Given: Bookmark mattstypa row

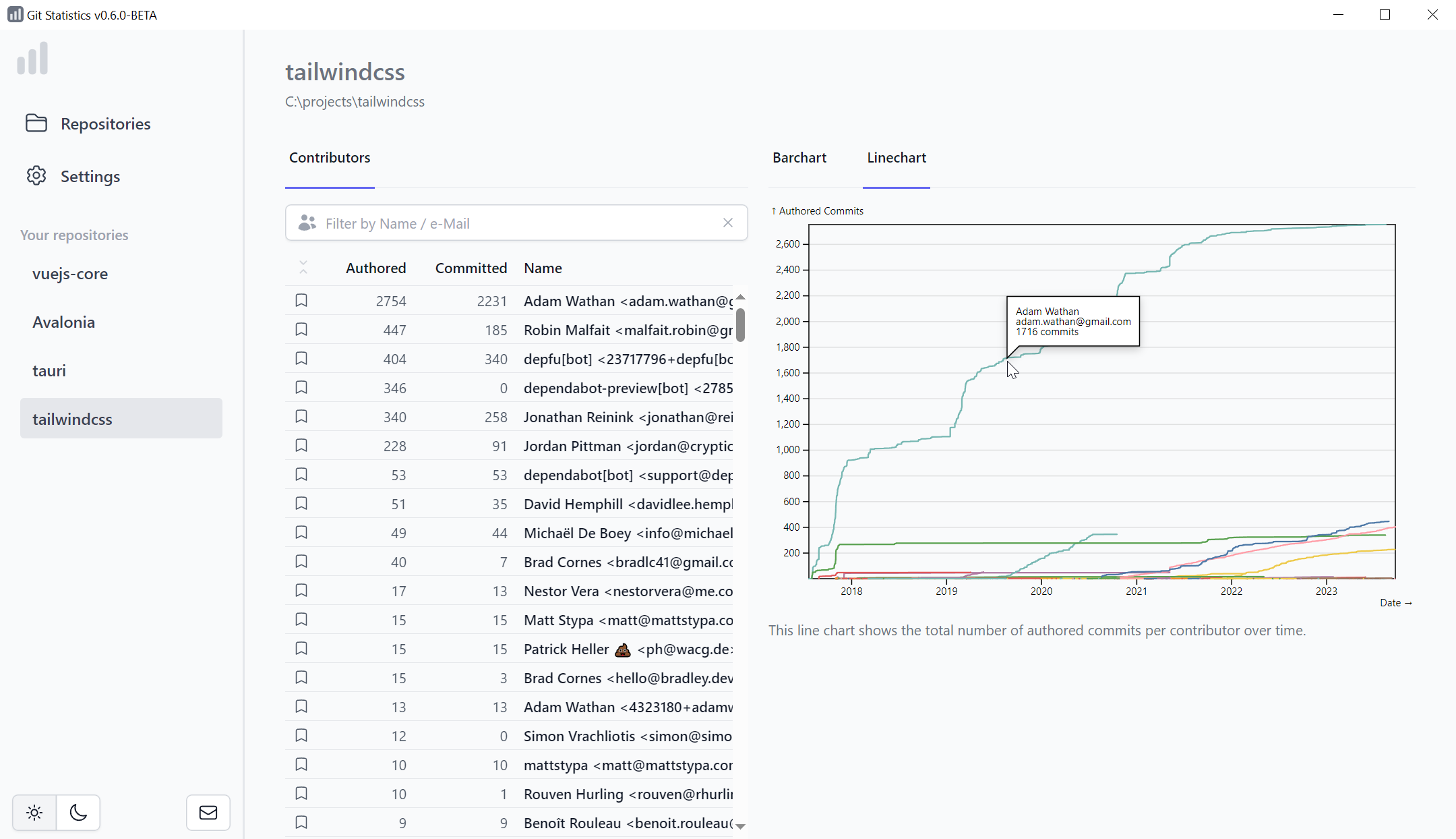Looking at the screenshot, I should (301, 765).
